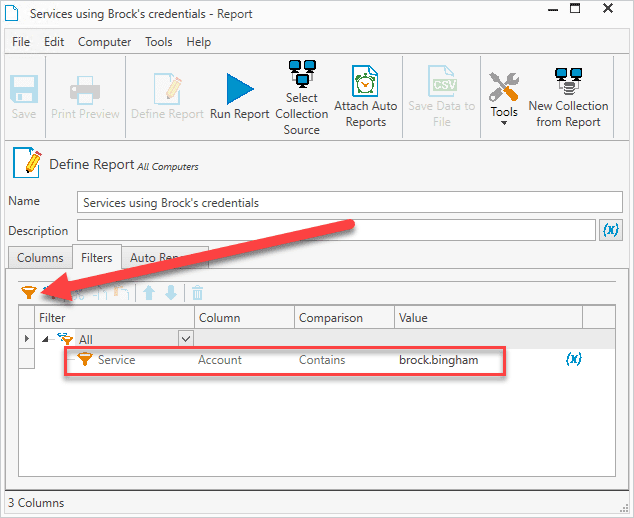Click the Delete filter trash icon
This screenshot has height=518, width=634.
pos(197,293)
